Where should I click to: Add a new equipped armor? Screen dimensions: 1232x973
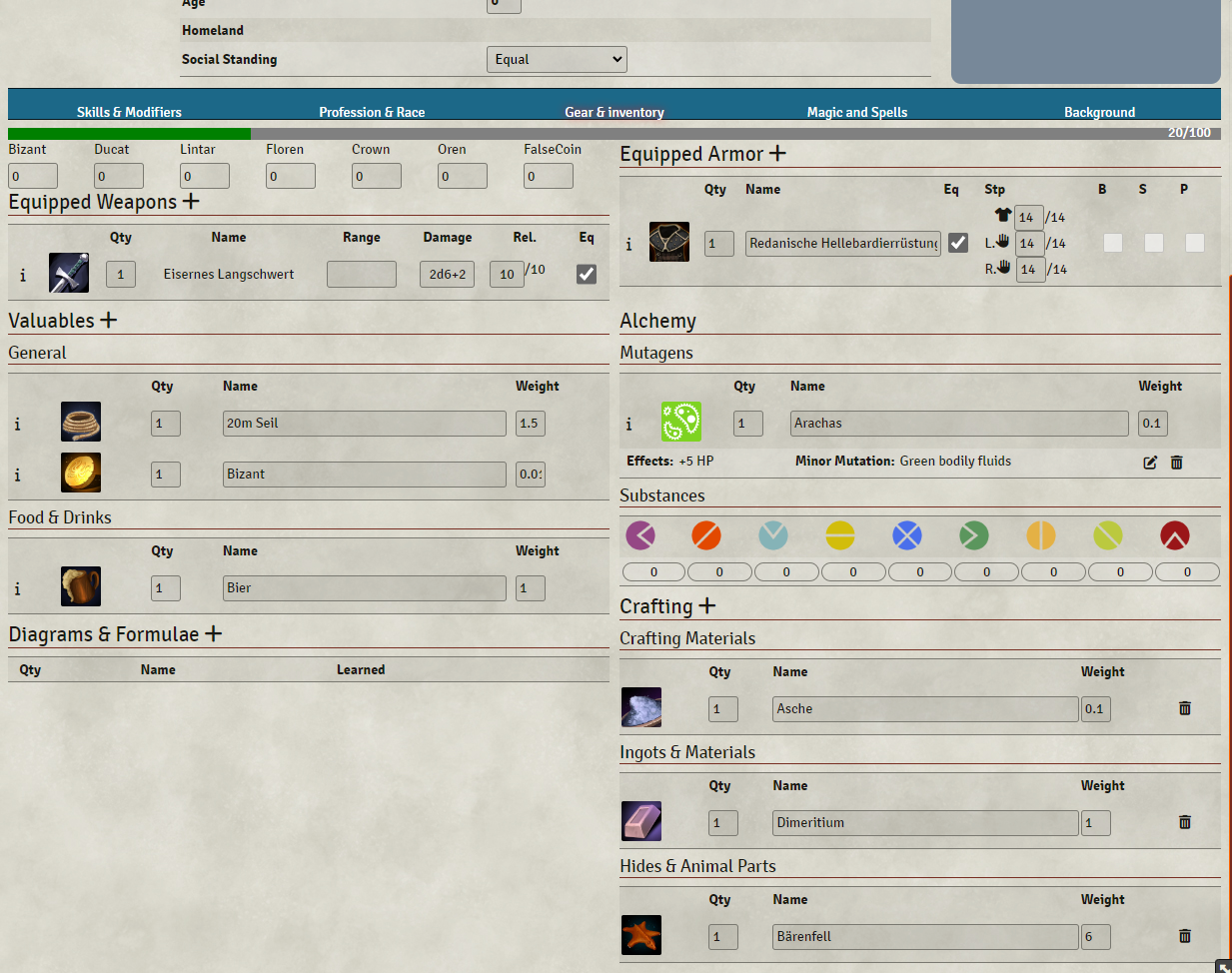coord(777,153)
